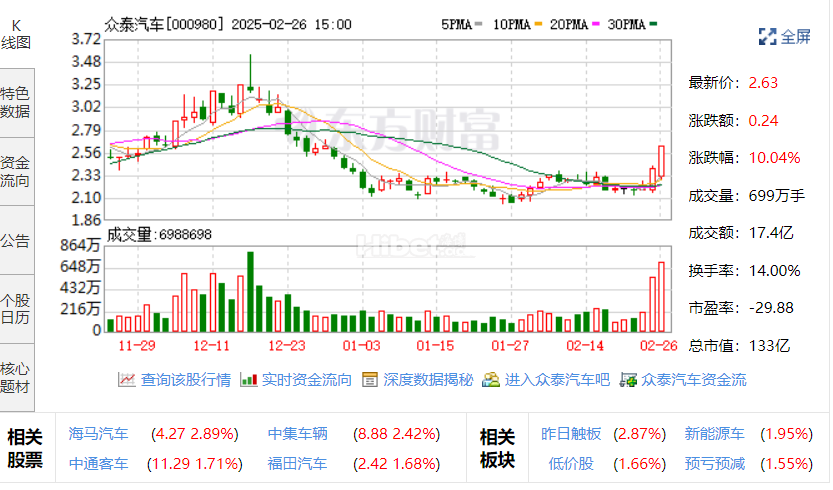The image size is (833, 490).
Task: Open related stock 中通客车
Action: 98,464
